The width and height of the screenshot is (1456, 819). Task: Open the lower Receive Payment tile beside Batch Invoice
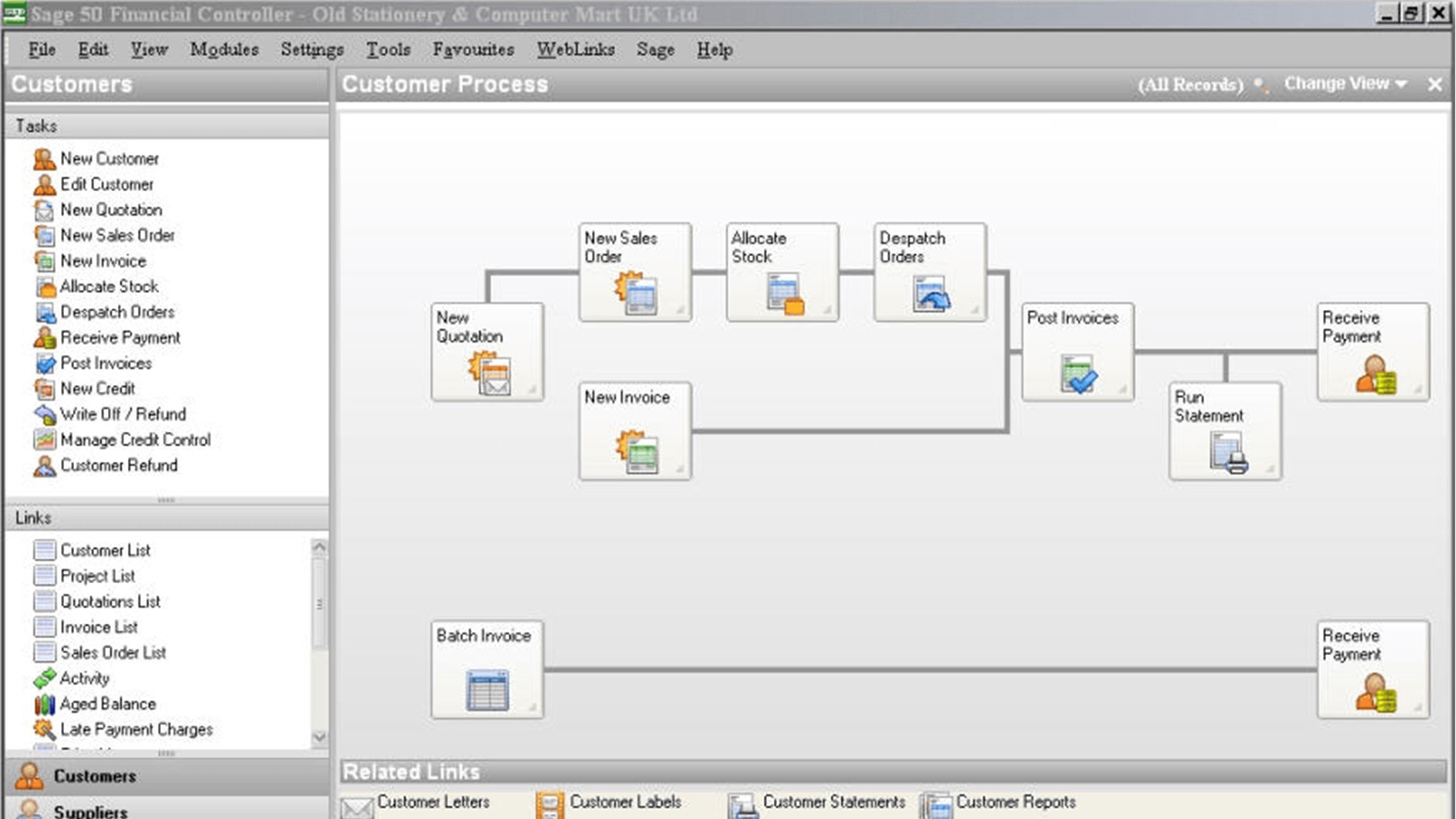point(1374,669)
